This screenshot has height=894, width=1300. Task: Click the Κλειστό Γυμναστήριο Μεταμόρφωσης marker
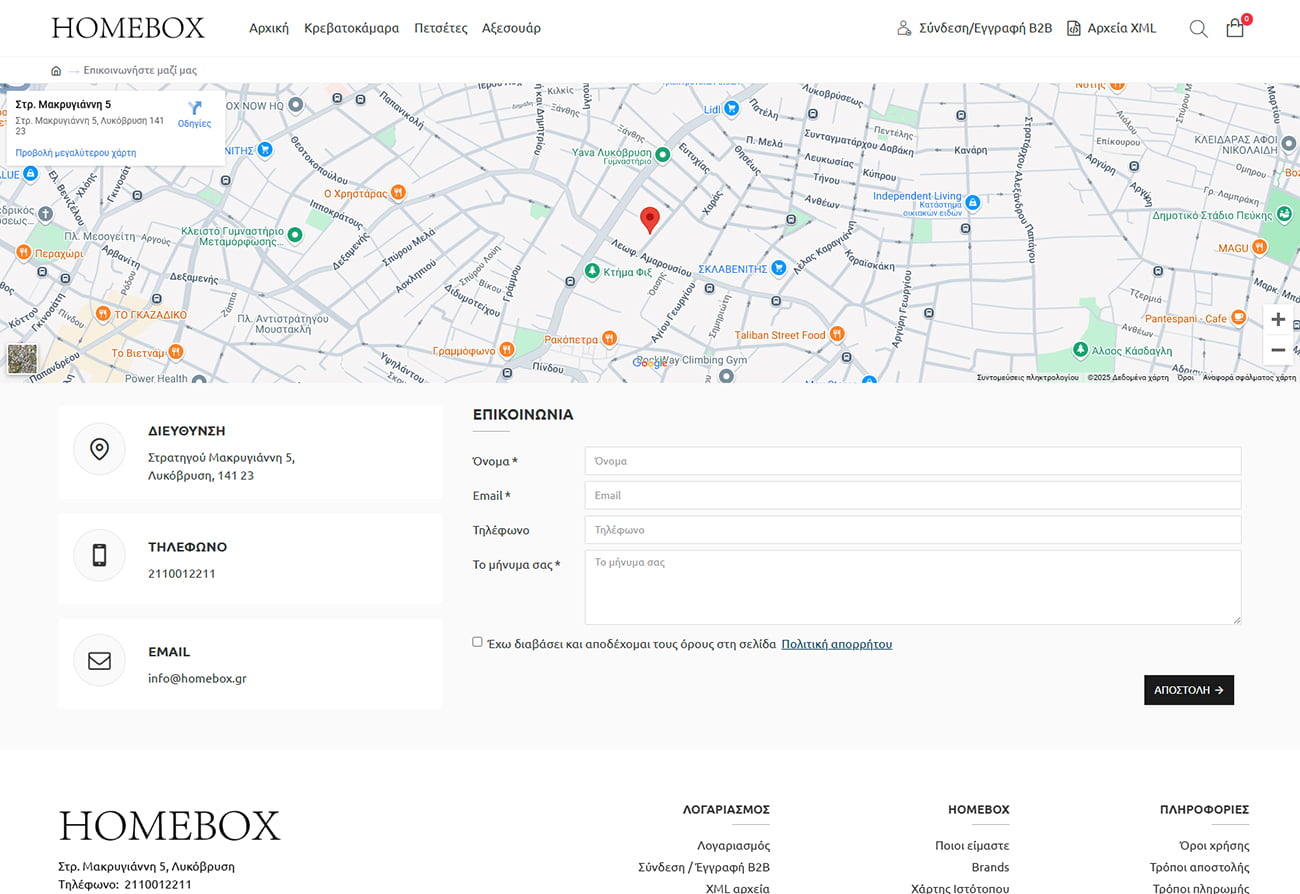point(294,235)
